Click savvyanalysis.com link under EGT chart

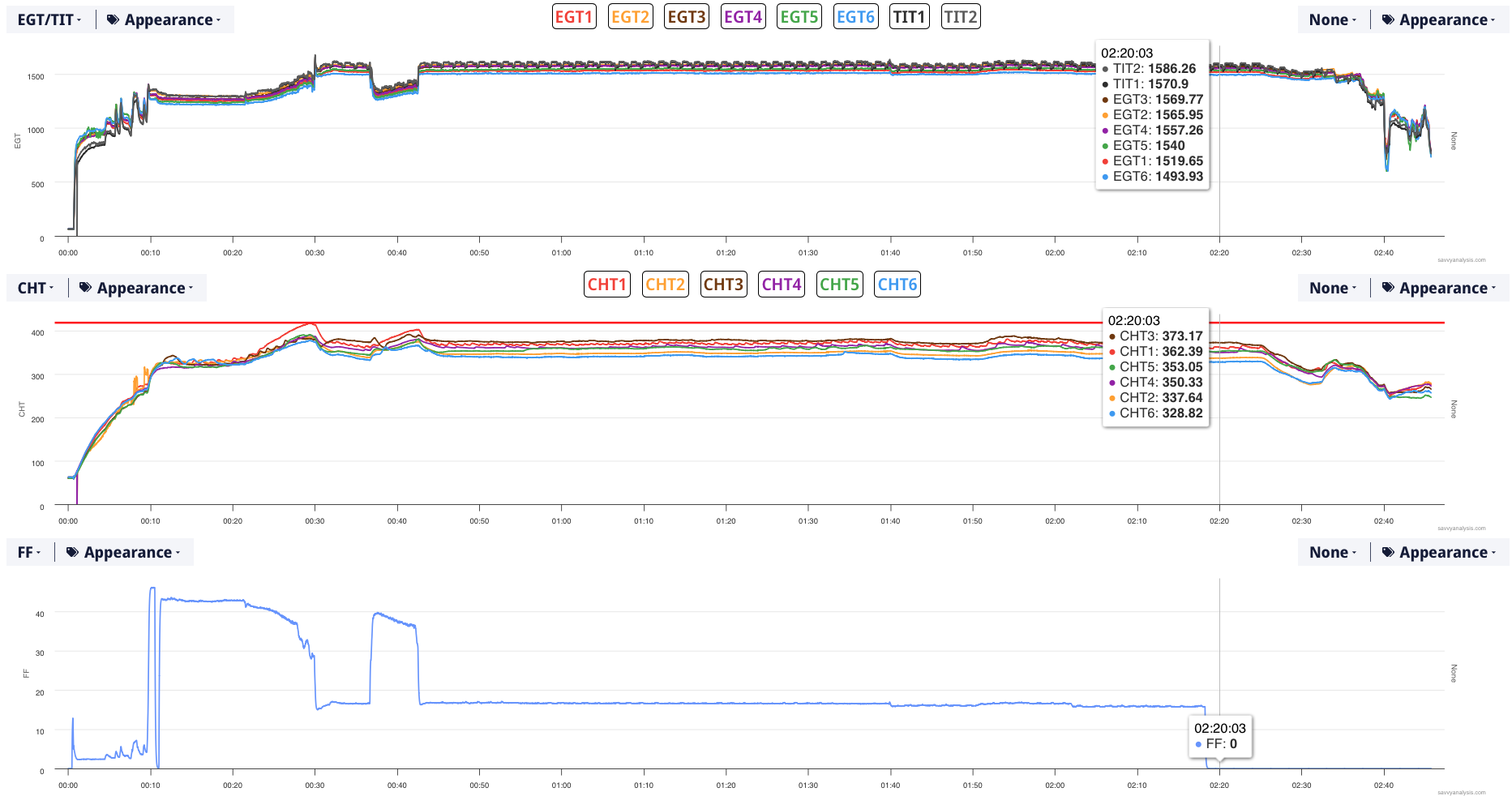[x=1461, y=260]
